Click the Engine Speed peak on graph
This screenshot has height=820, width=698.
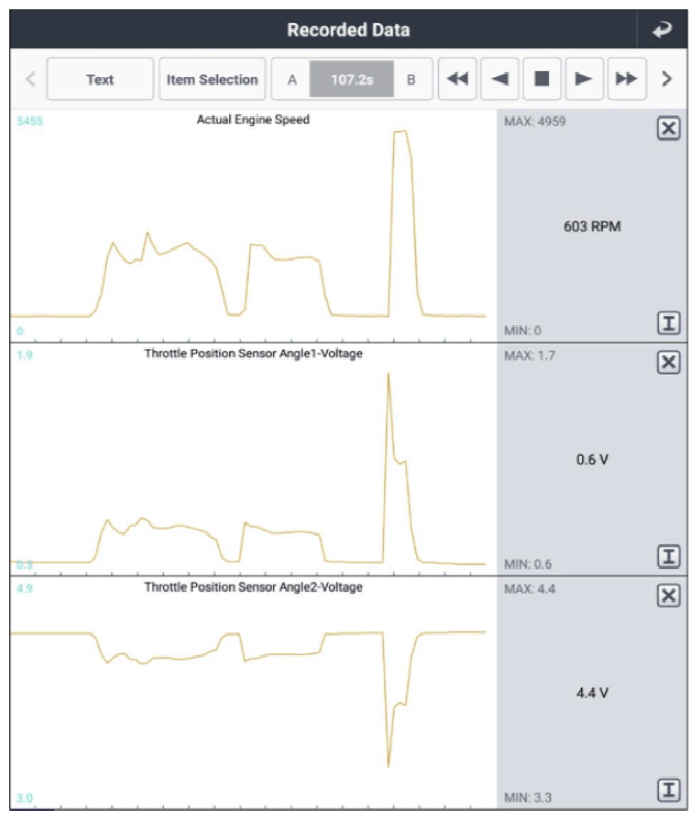(x=400, y=132)
